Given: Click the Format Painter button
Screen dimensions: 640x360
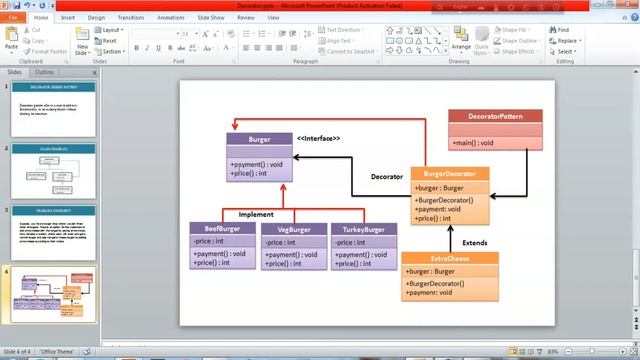Looking at the screenshot, I should pyautogui.click(x=45, y=51).
